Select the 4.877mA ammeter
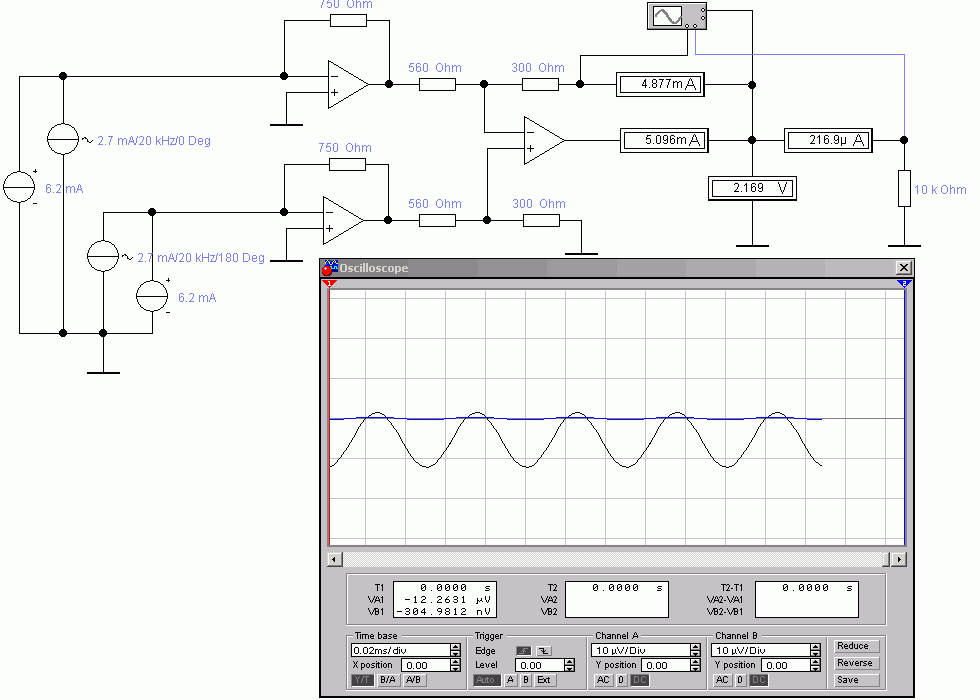 [659, 85]
